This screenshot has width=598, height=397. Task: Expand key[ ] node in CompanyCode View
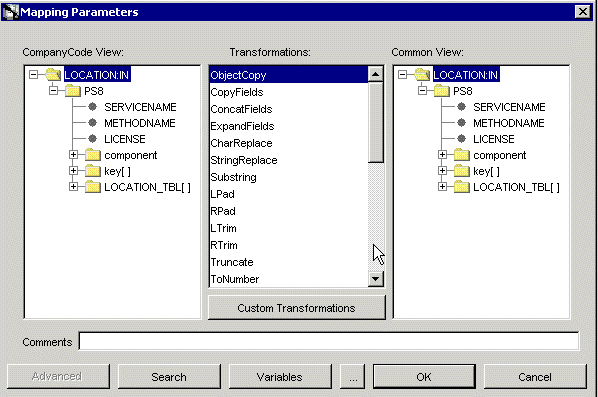point(73,170)
